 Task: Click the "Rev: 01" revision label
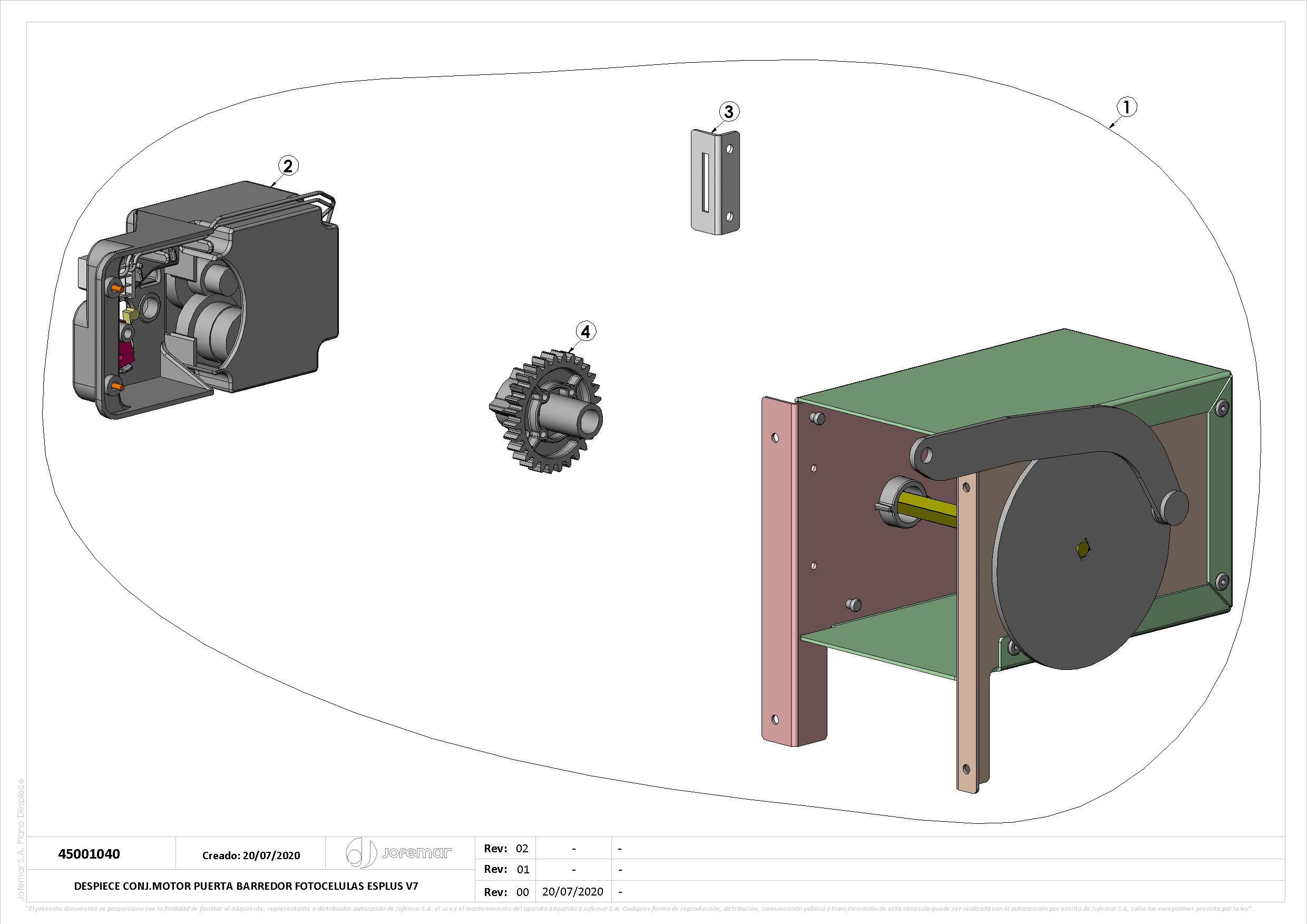[506, 869]
